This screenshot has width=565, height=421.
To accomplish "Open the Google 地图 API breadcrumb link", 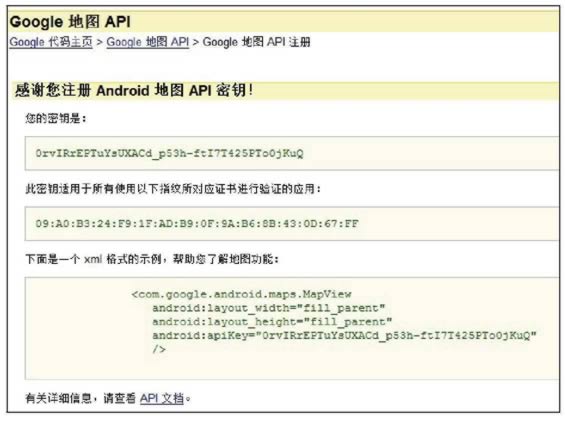I will 148,42.
